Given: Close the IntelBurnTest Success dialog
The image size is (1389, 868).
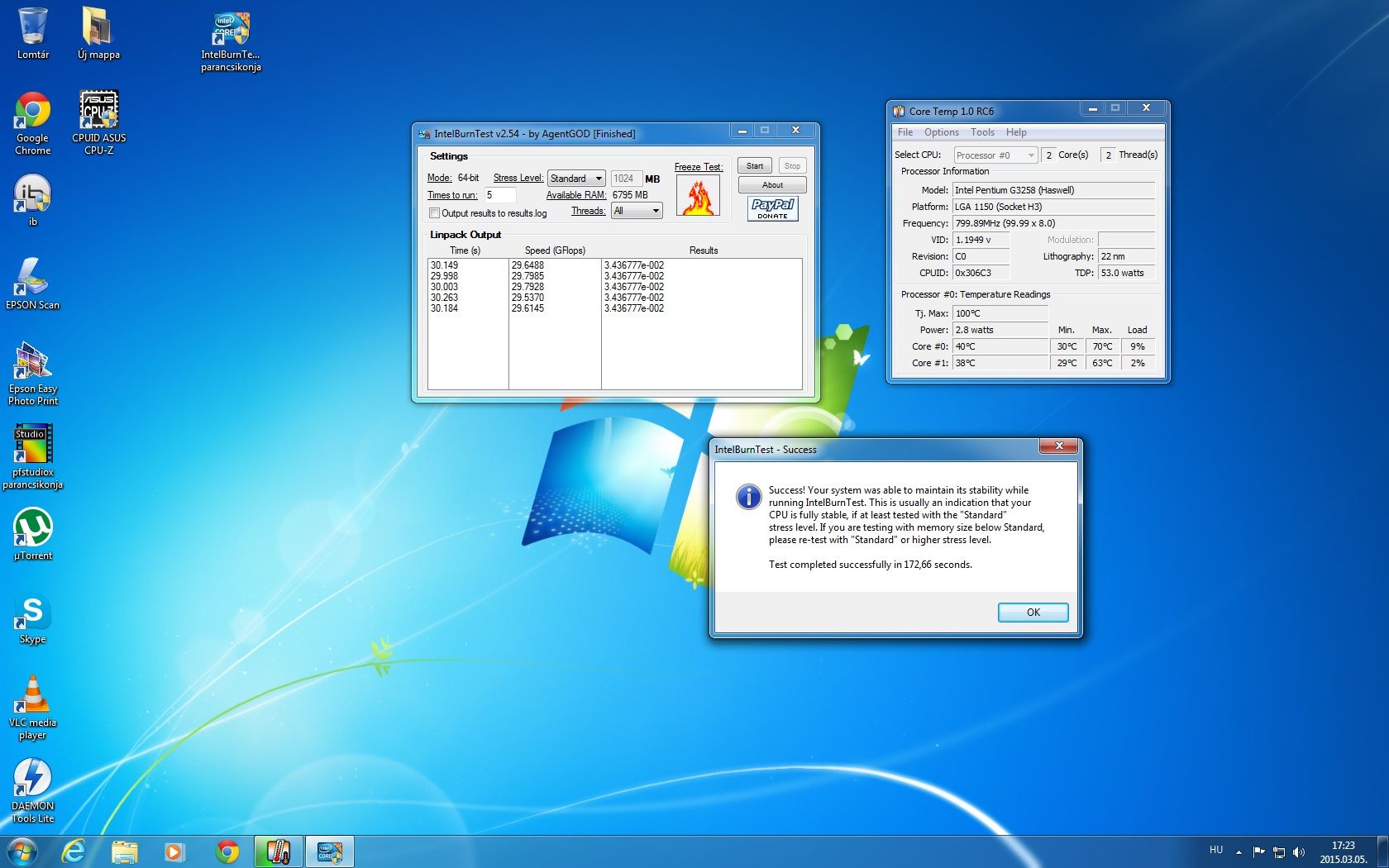Looking at the screenshot, I should (x=1058, y=446).
